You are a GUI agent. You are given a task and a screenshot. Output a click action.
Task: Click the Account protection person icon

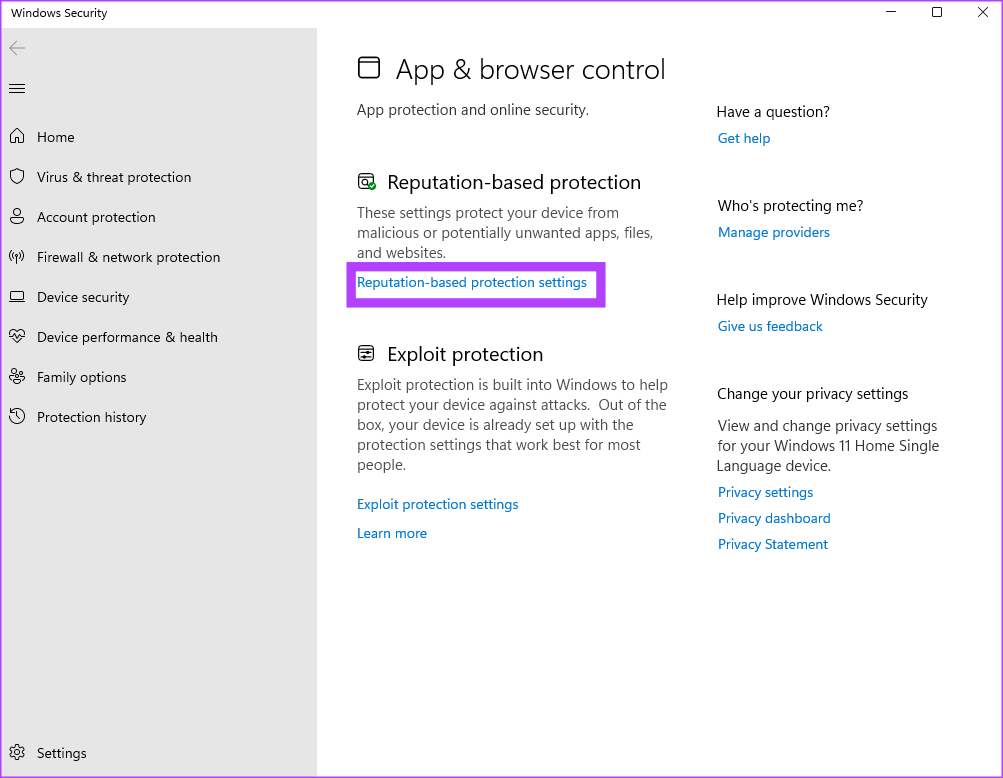(17, 216)
